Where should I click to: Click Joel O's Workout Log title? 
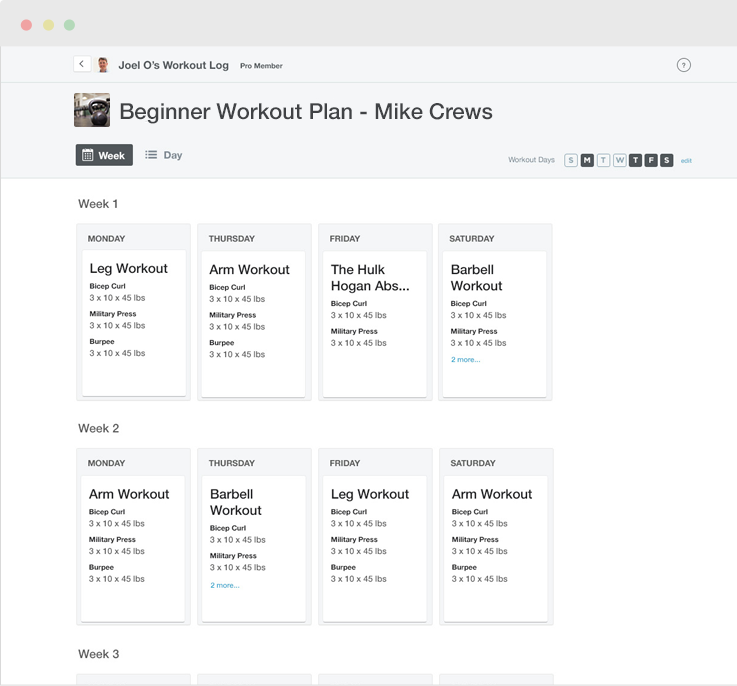coord(173,65)
